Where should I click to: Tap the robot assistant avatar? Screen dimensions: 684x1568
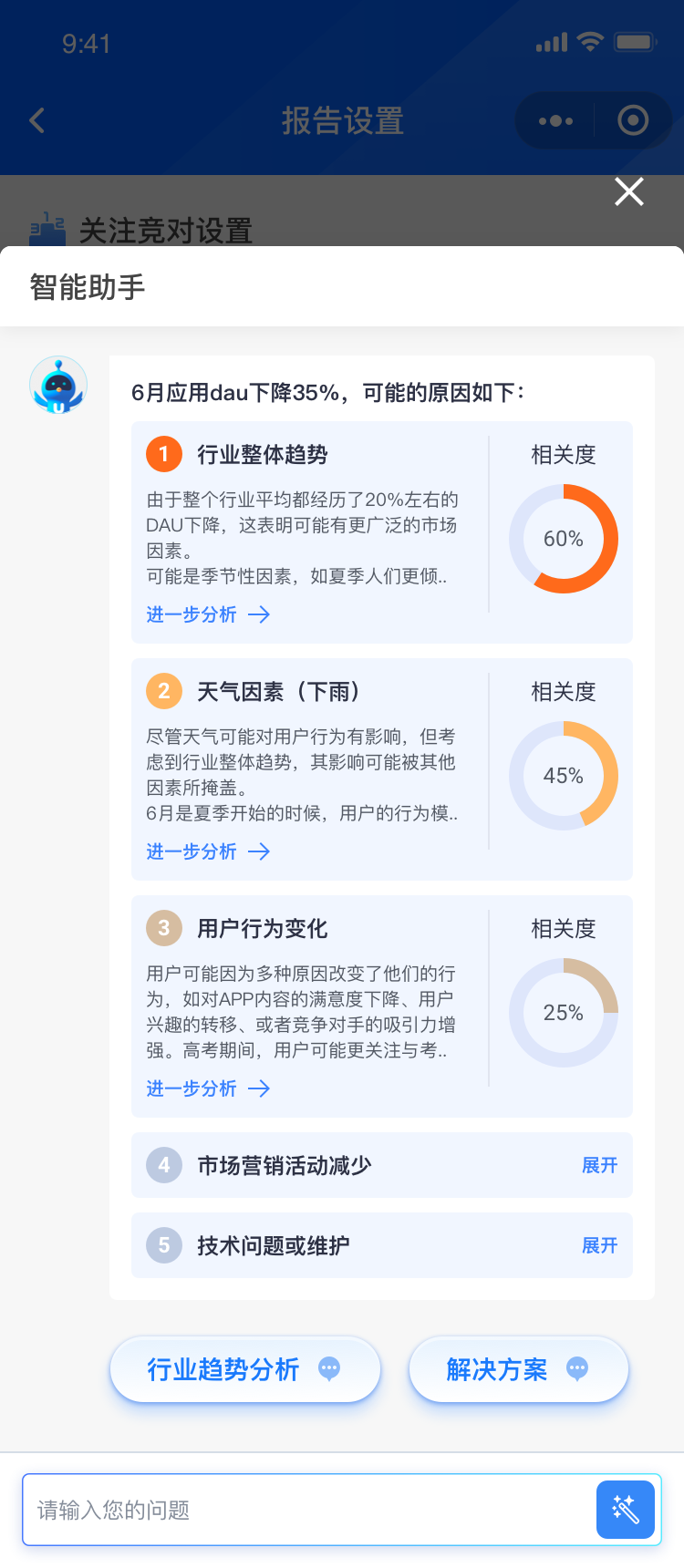(58, 385)
